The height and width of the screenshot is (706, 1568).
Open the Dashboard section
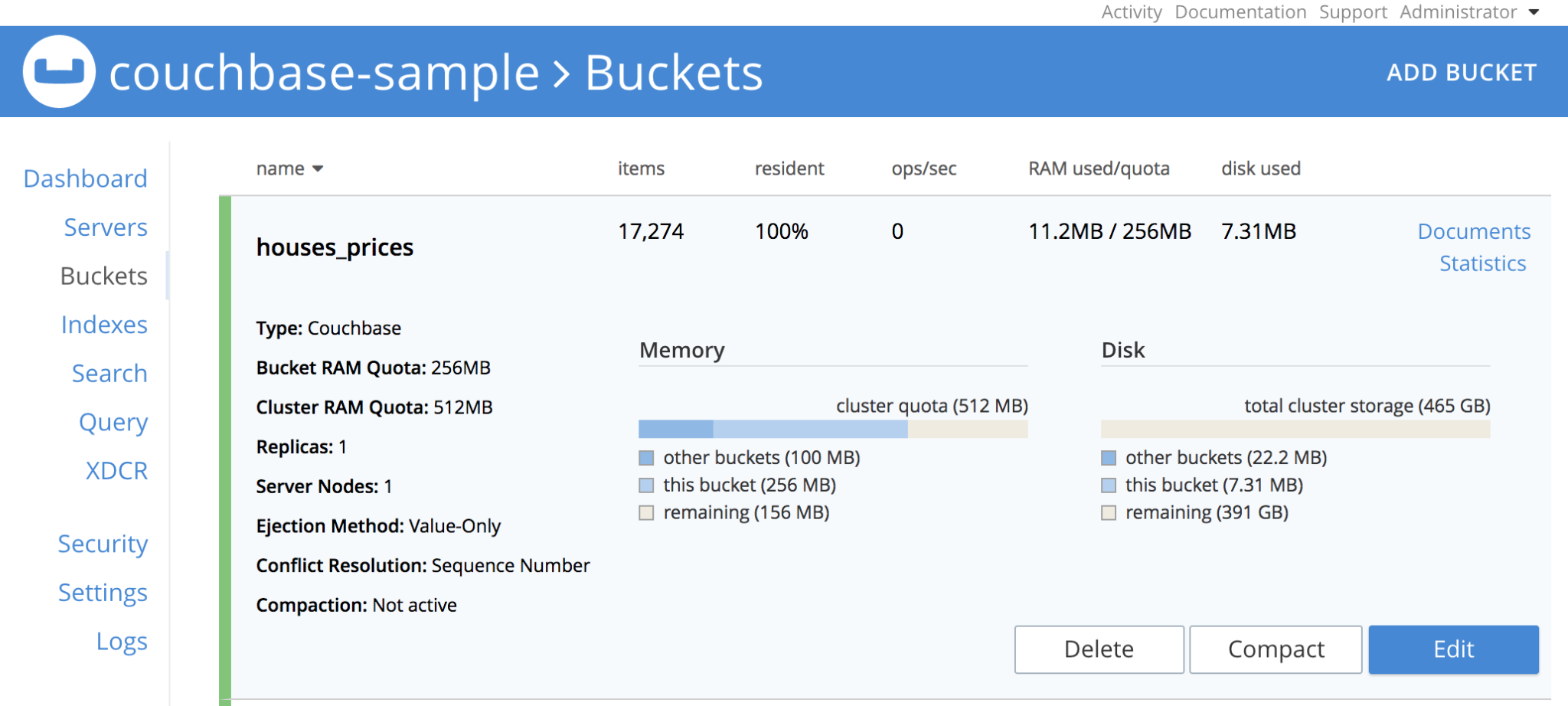tap(85, 178)
